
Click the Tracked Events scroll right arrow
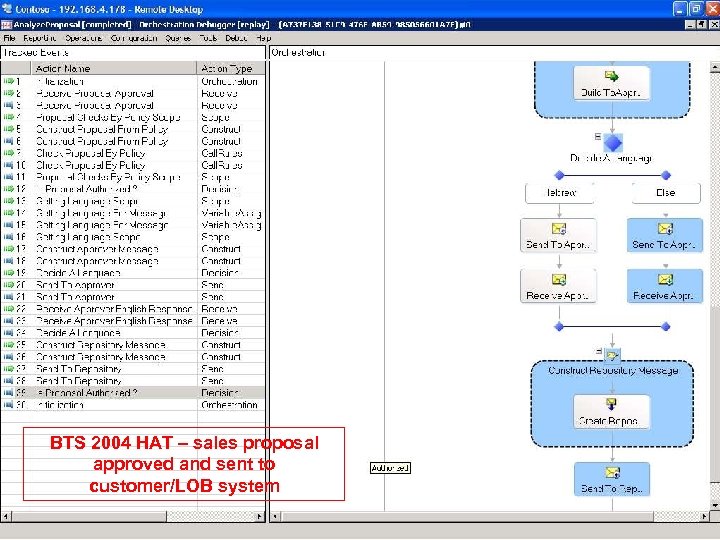[x=259, y=517]
